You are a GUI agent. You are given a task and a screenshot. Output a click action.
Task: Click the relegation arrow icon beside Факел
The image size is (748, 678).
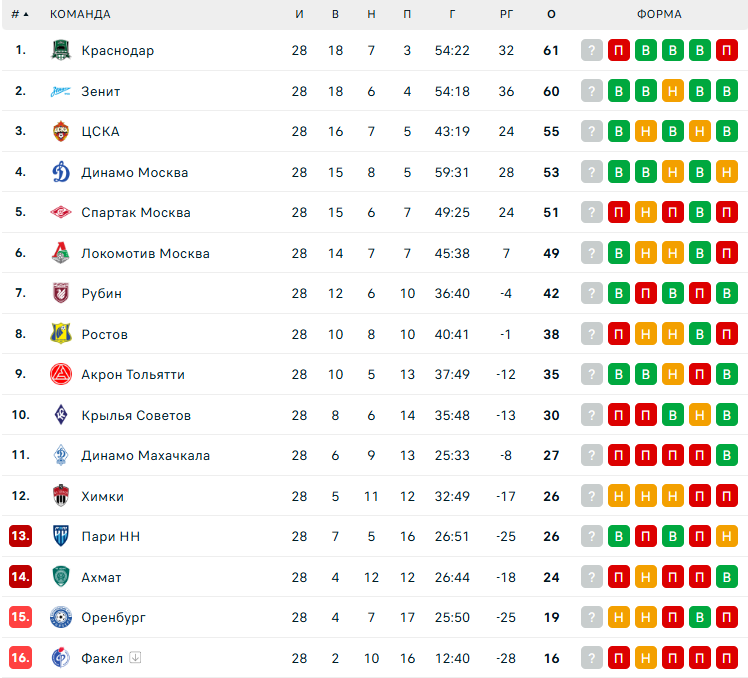[136, 658]
